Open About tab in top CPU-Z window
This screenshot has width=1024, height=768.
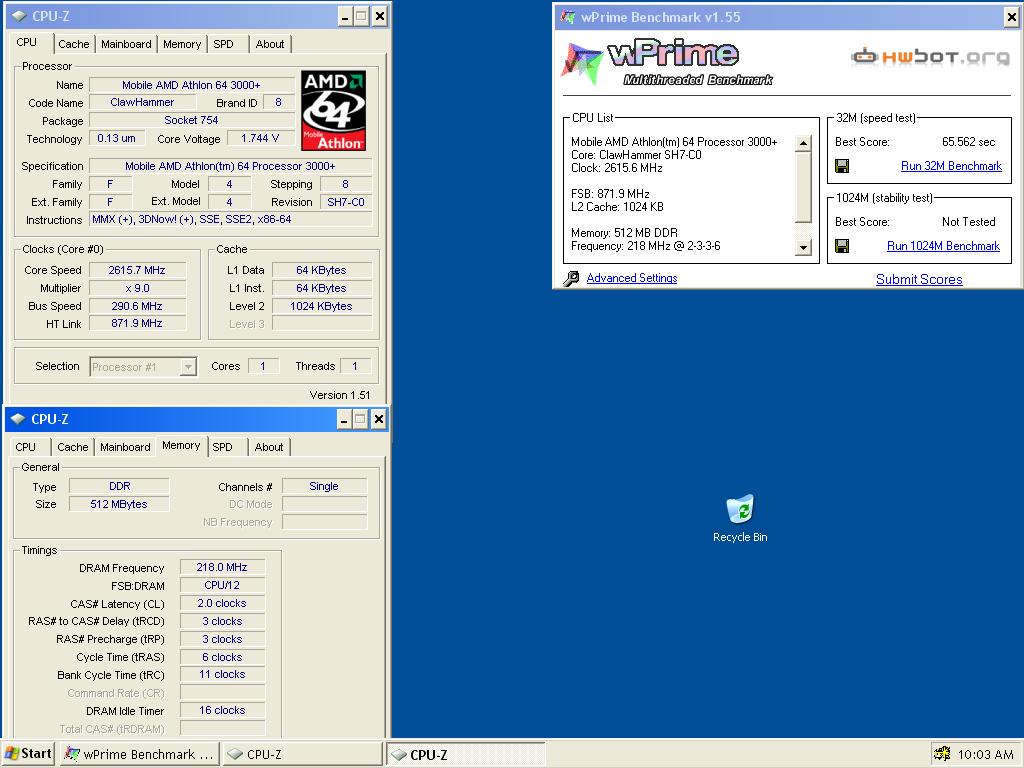pos(270,44)
